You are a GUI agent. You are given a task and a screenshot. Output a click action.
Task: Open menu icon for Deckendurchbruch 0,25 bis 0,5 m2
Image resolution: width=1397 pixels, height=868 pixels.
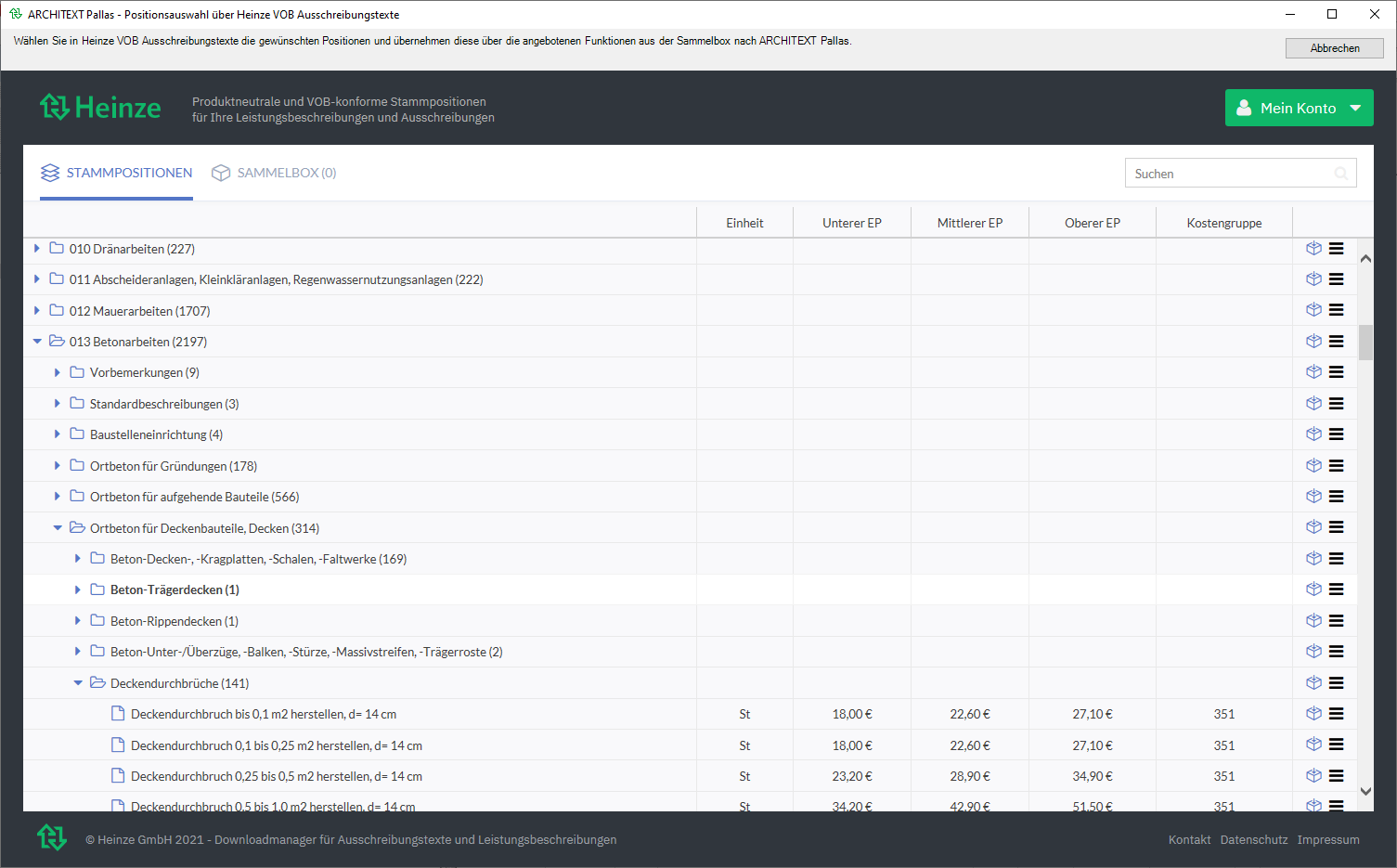[1336, 776]
